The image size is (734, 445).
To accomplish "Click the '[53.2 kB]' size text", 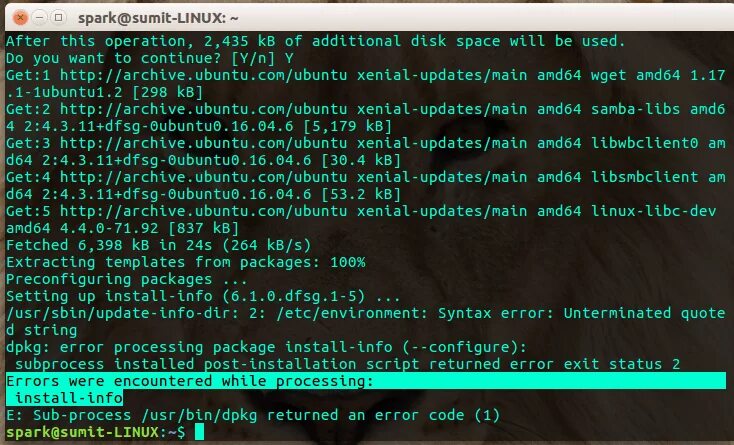I will point(361,194).
